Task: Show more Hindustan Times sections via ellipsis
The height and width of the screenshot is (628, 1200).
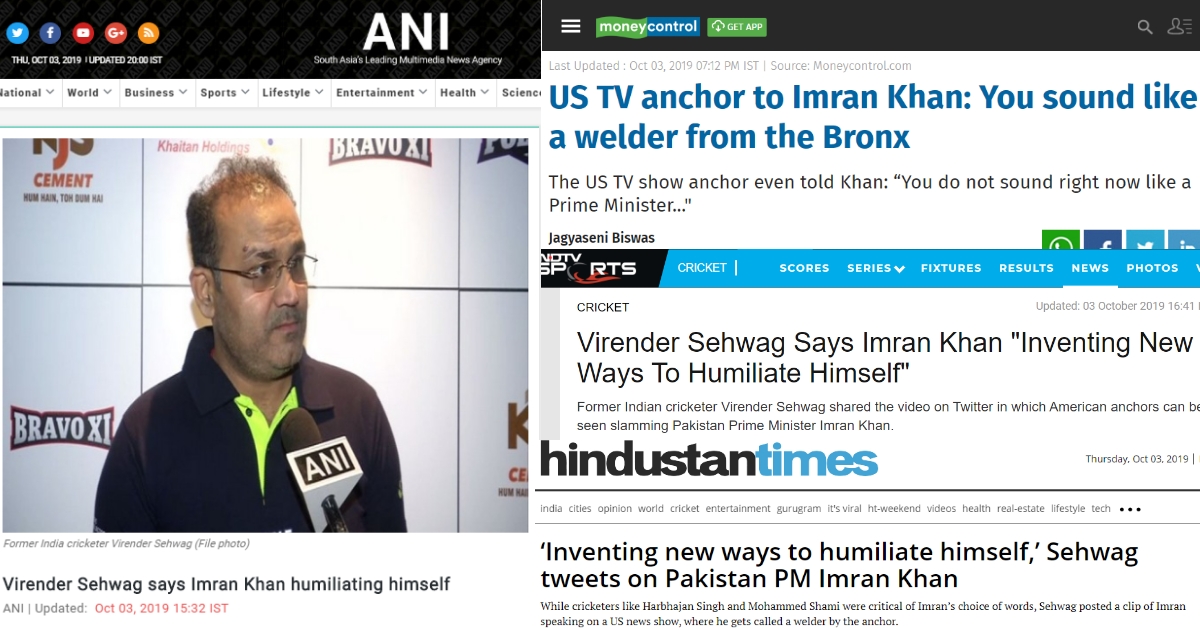Action: (1130, 509)
